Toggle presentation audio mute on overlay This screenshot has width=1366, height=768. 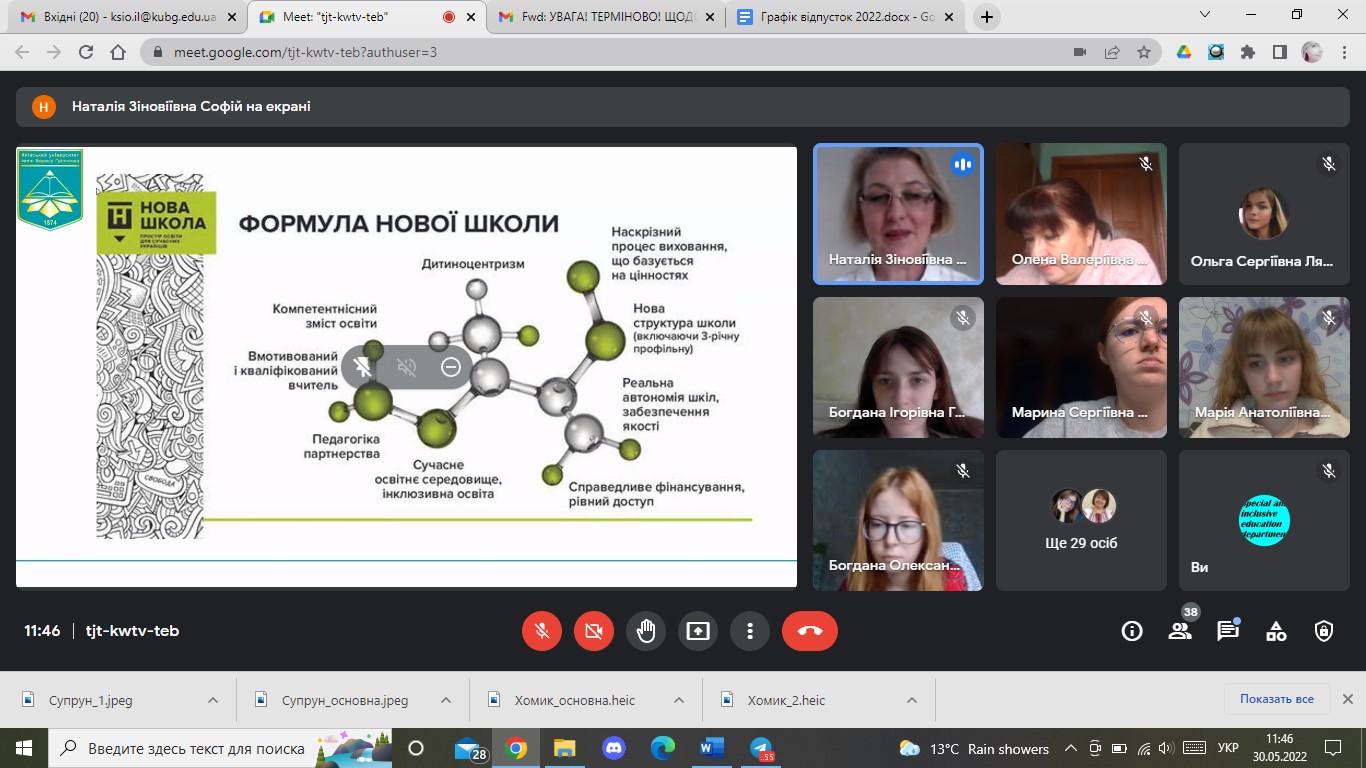407,367
